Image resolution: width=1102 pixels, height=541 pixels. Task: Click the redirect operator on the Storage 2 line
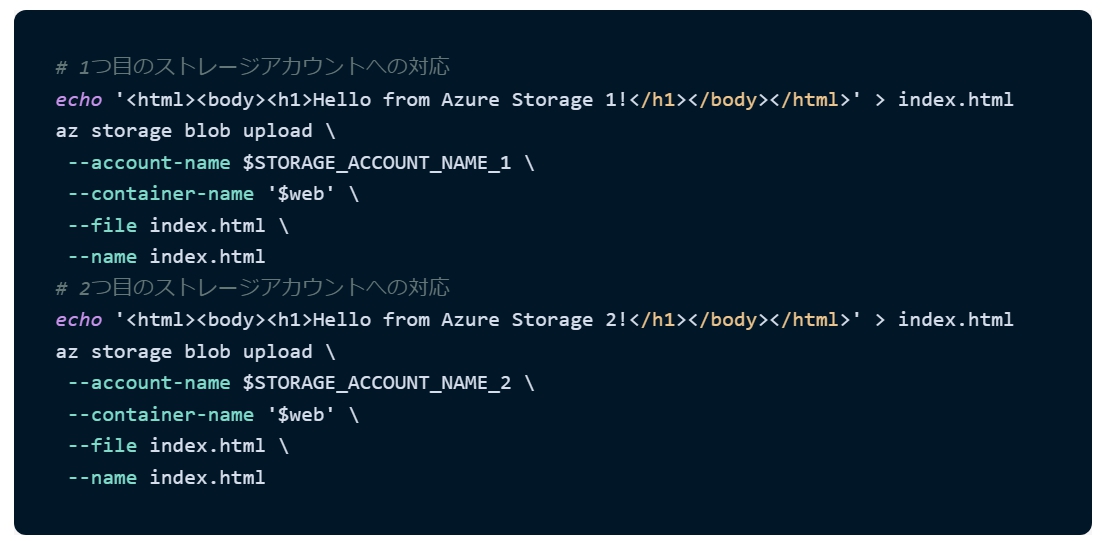pos(880,320)
